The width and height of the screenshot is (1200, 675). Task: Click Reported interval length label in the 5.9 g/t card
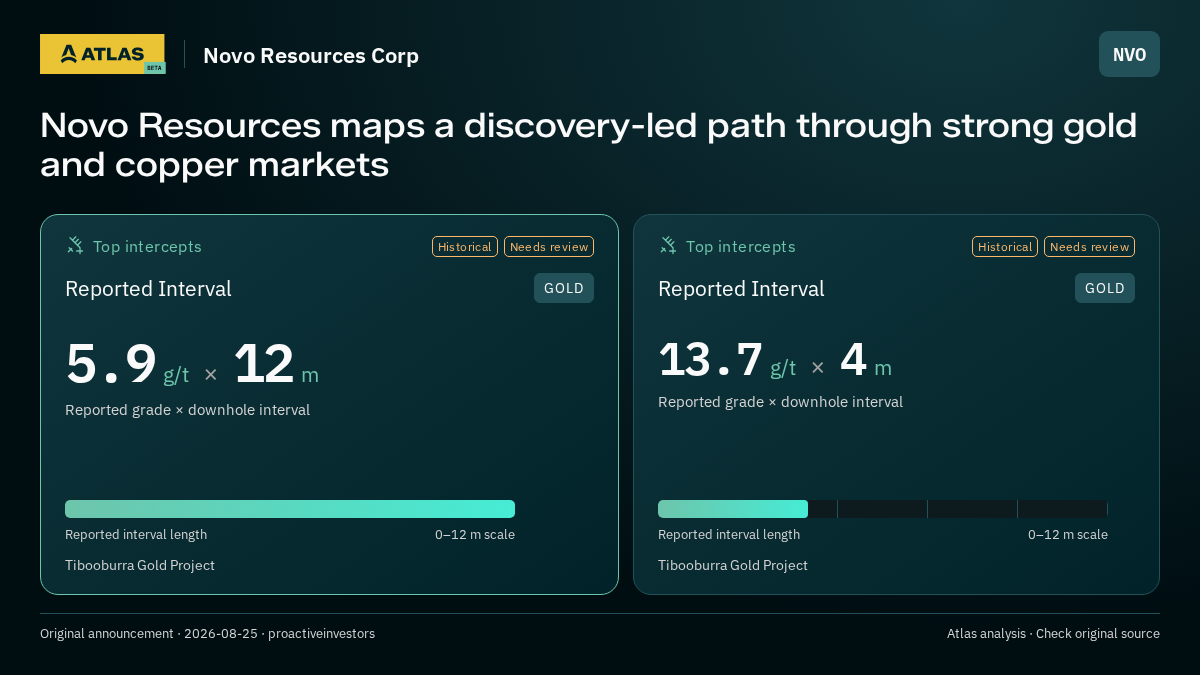coord(136,534)
